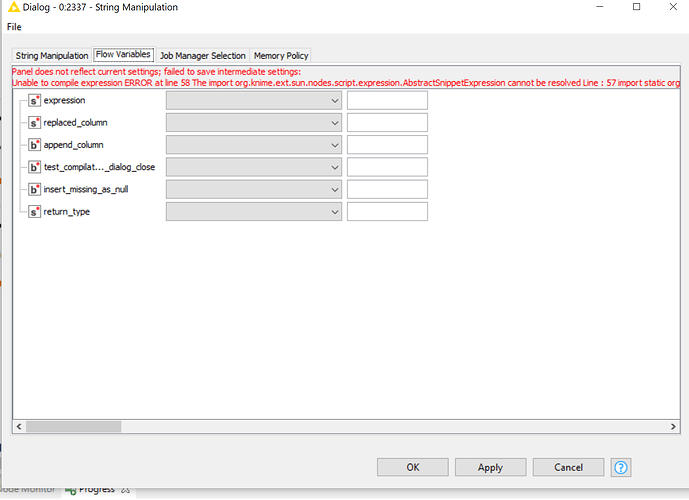Click the Cancel button
This screenshot has height=500, width=689.
(x=568, y=467)
